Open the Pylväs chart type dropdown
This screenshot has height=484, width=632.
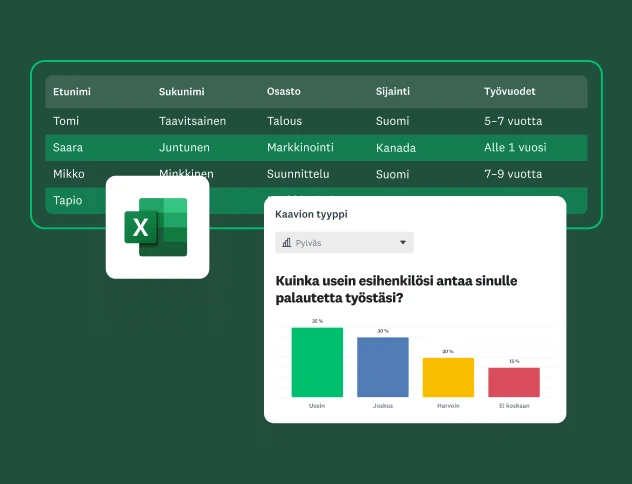coord(344,243)
